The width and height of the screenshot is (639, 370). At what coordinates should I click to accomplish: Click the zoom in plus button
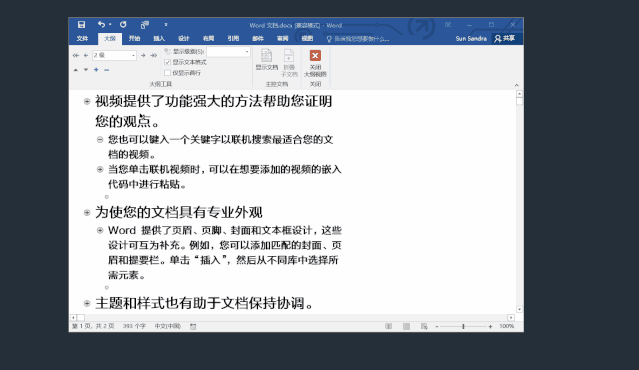[490, 326]
